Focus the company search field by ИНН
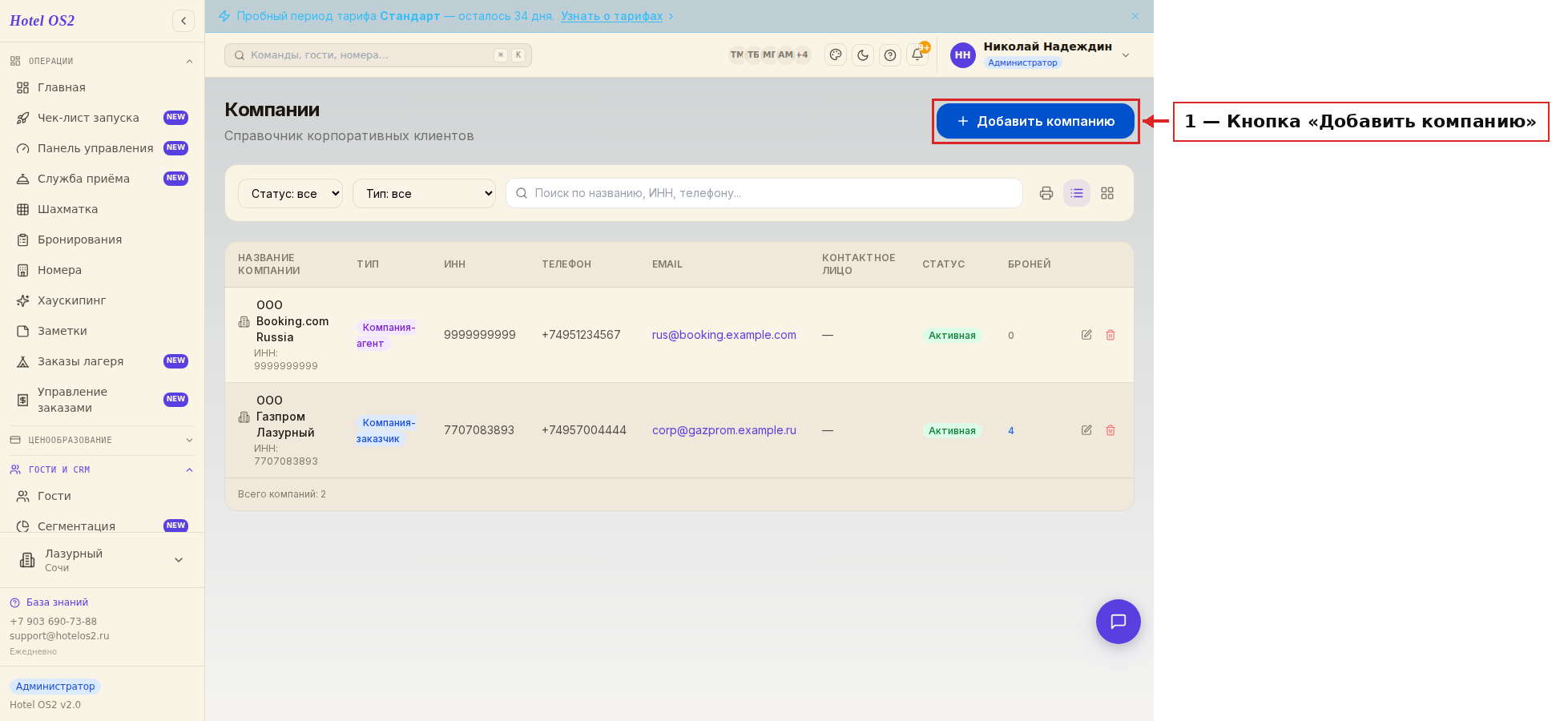The image size is (1568, 721). point(764,193)
